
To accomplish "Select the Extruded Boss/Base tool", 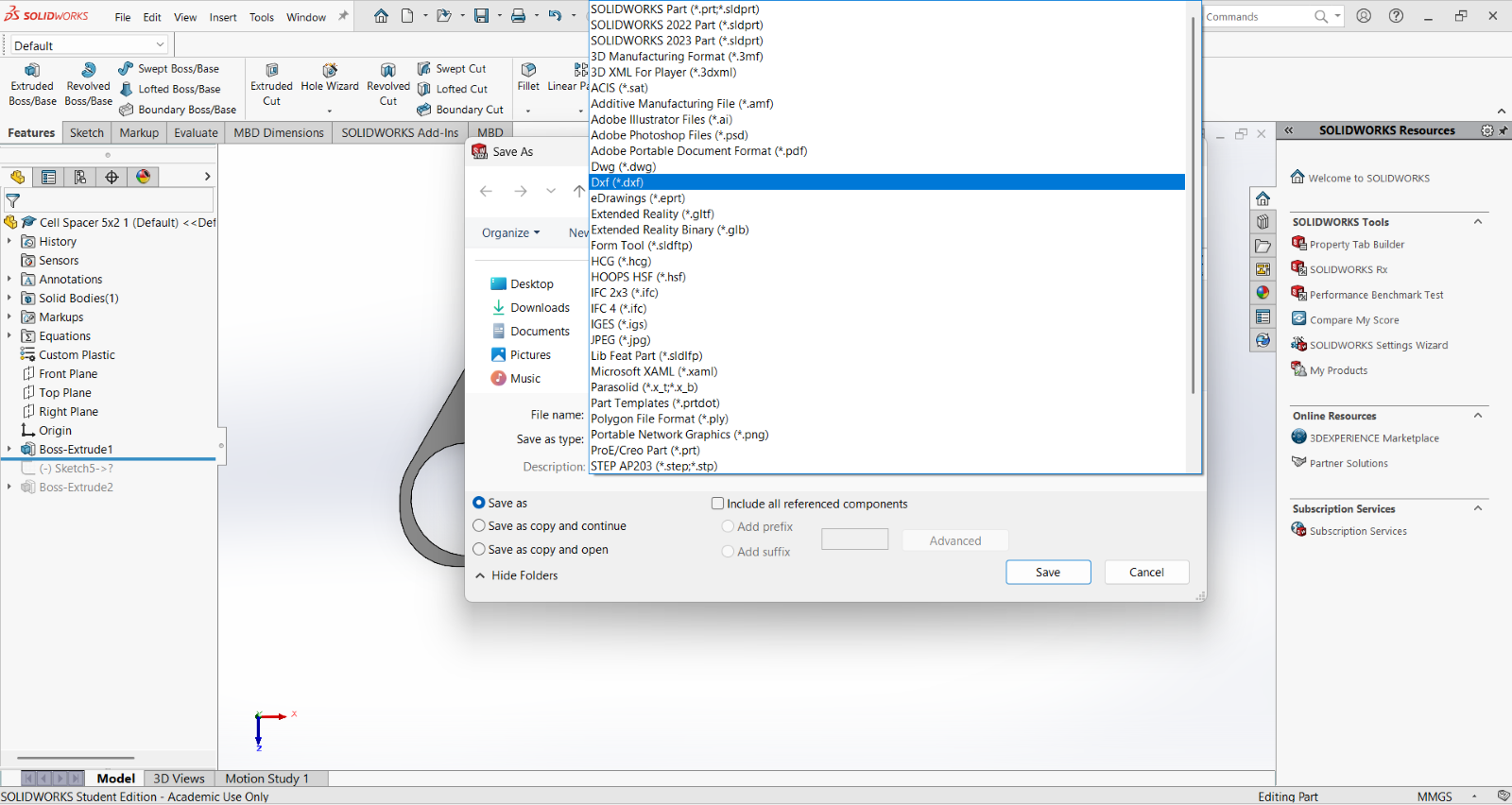I will [32, 84].
